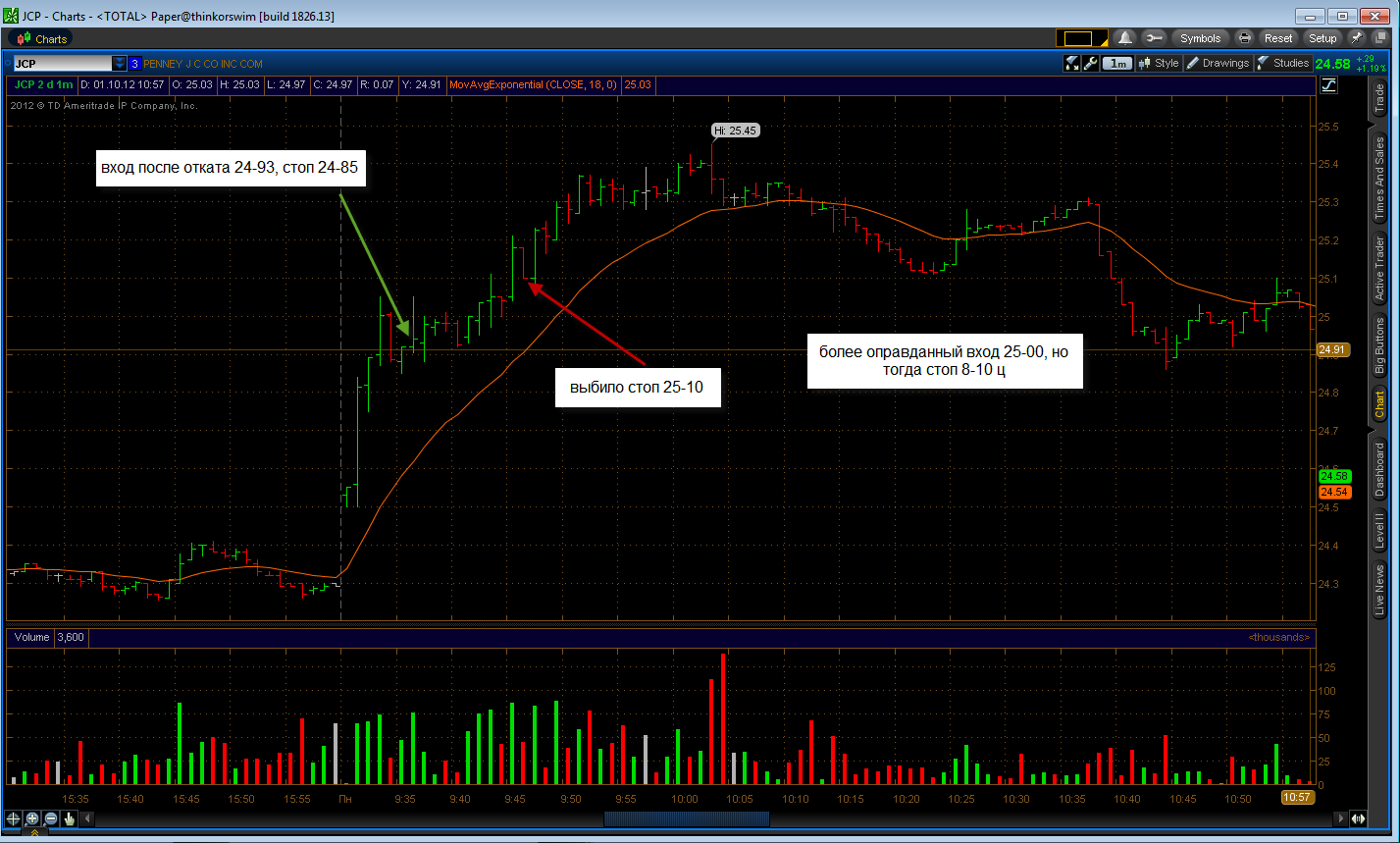
Task: Click the 24.91 price marker on axis
Action: pyautogui.click(x=1331, y=348)
